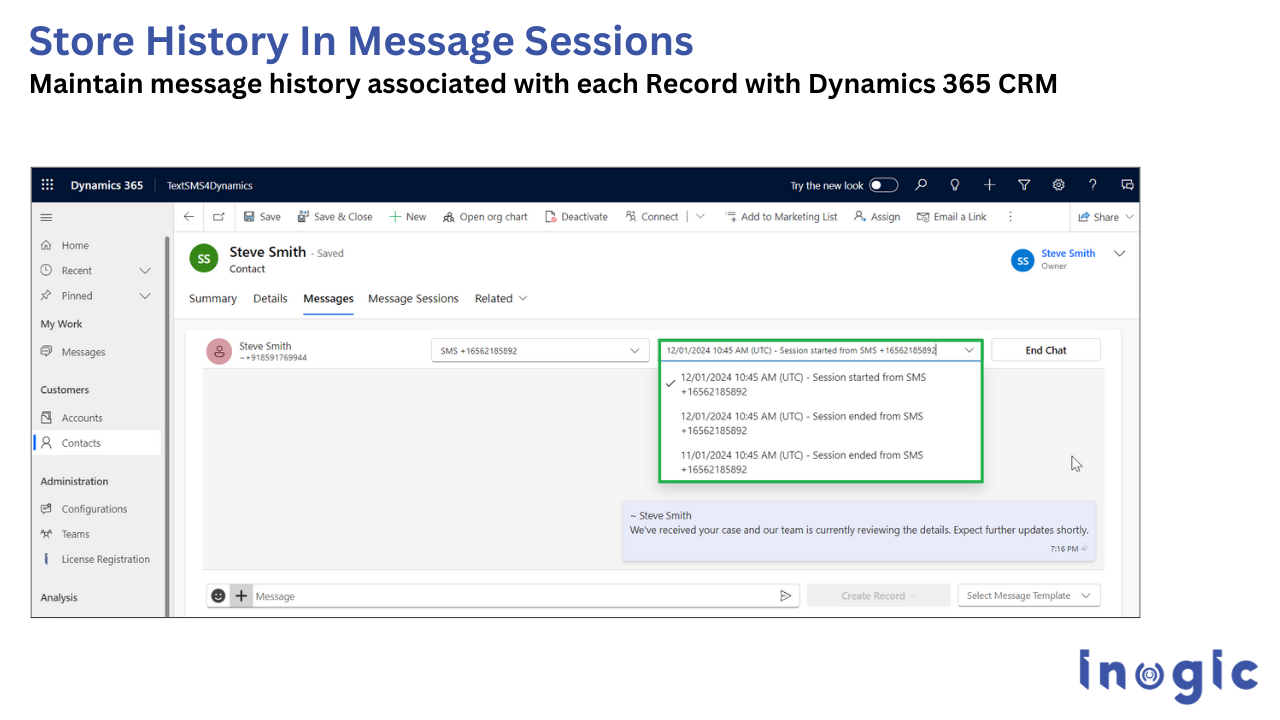Viewport: 1280px width, 720px height.
Task: Select 11/01/2024 Session ended from SMS option
Action: [x=821, y=462]
